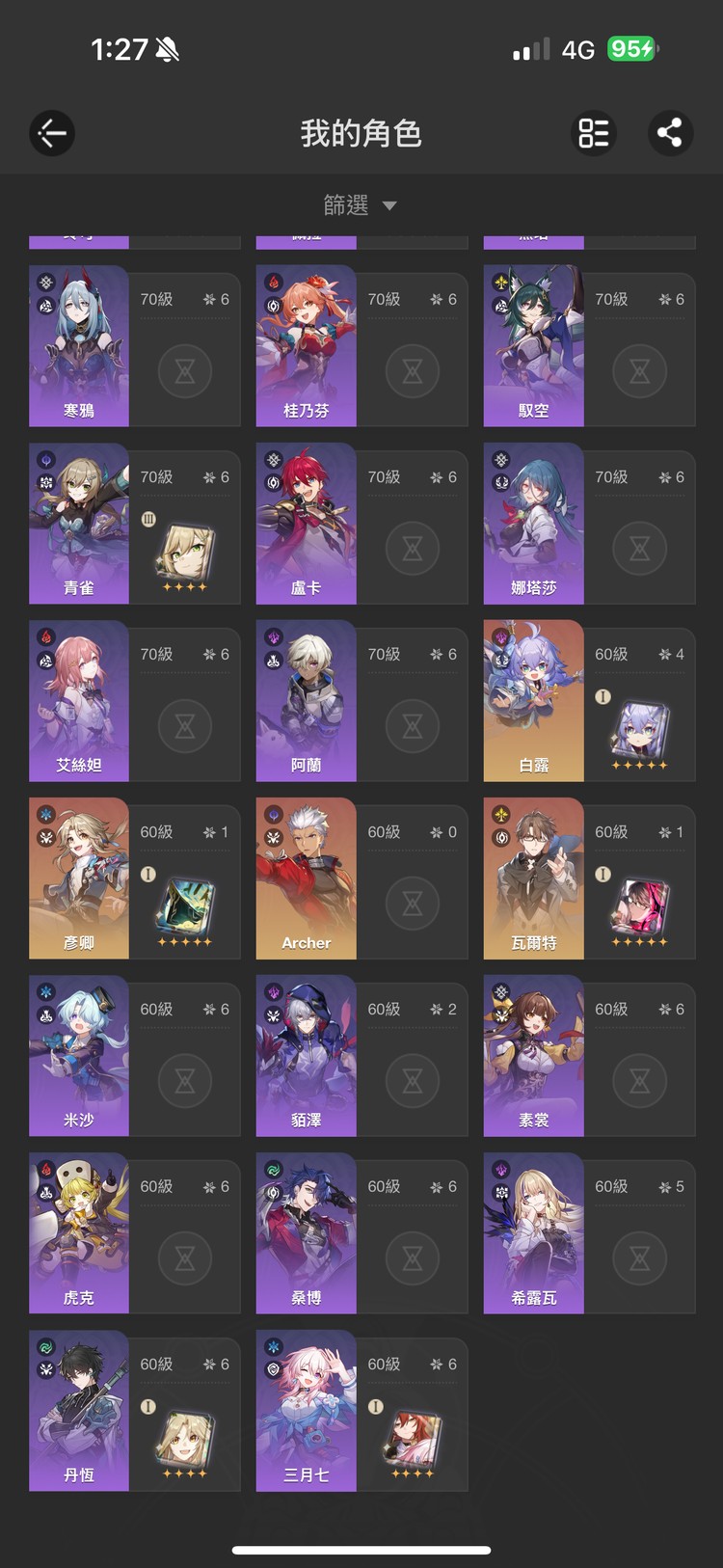This screenshot has width=723, height=1568.
Task: Tap the back arrow icon
Action: pos(52,133)
